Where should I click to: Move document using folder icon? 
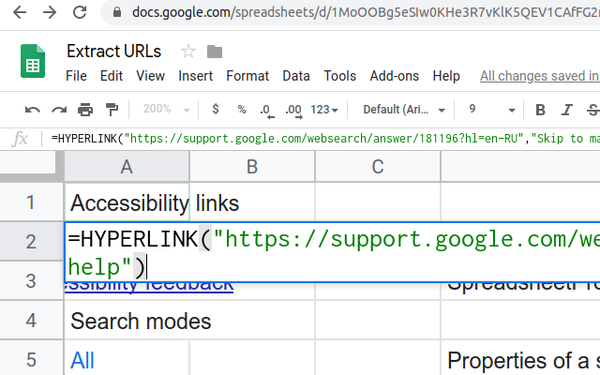point(214,52)
